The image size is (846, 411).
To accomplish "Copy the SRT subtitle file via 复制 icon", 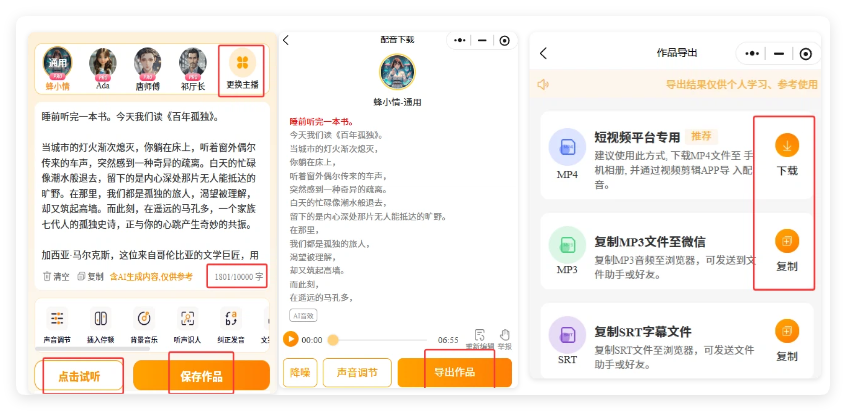I will point(787,331).
